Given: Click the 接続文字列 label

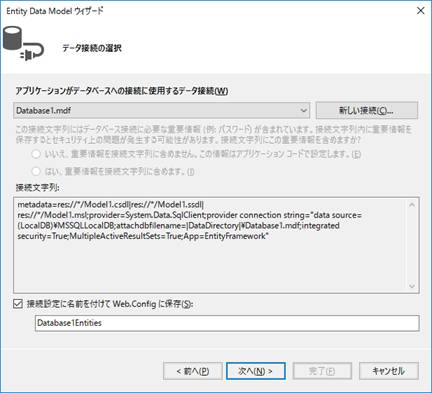Looking at the screenshot, I should click(37, 188).
